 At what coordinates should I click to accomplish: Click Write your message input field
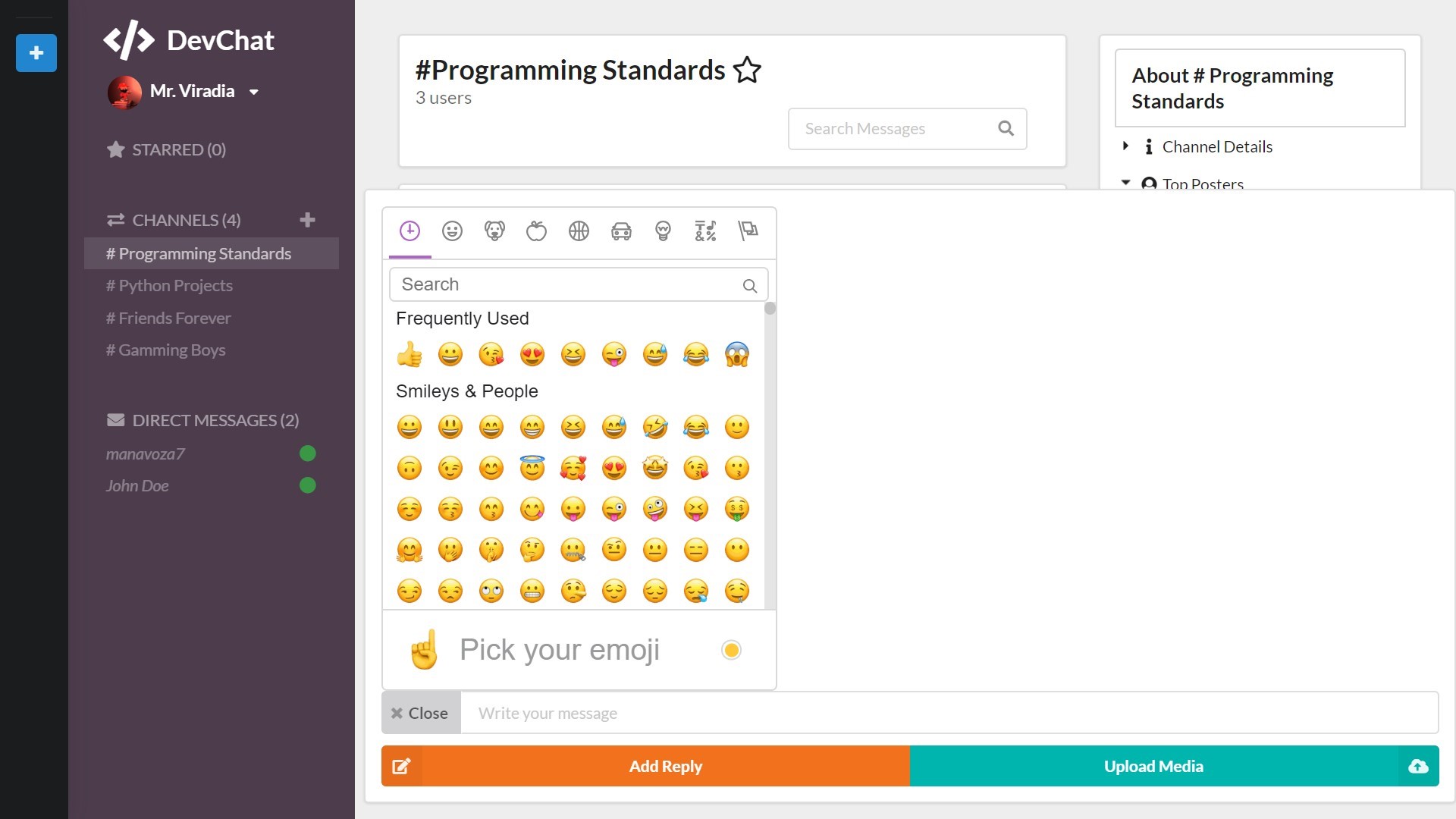click(x=946, y=712)
